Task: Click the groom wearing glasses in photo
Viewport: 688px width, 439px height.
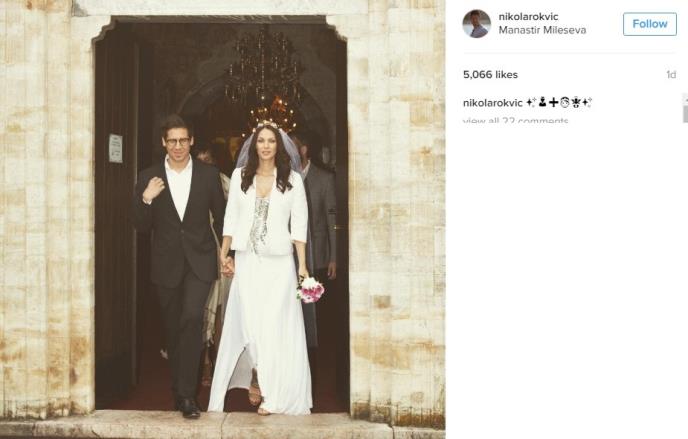Action: [180, 263]
